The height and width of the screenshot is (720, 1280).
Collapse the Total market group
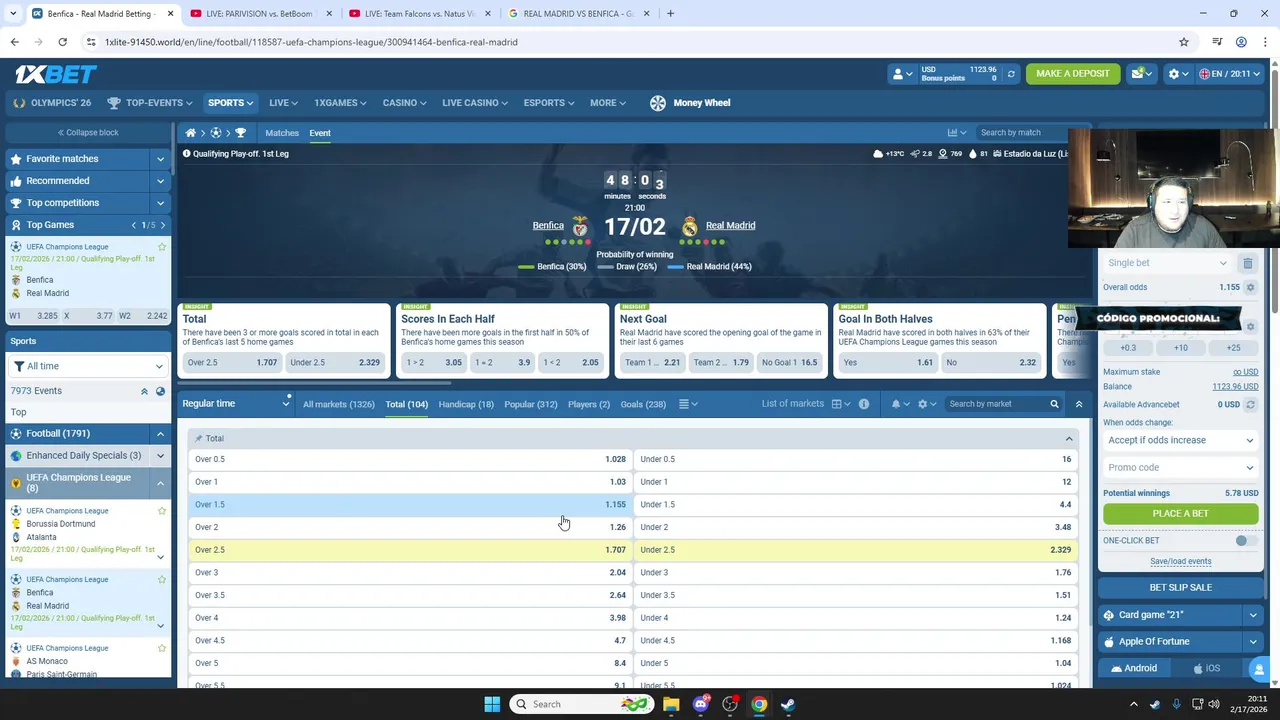pos(1068,439)
